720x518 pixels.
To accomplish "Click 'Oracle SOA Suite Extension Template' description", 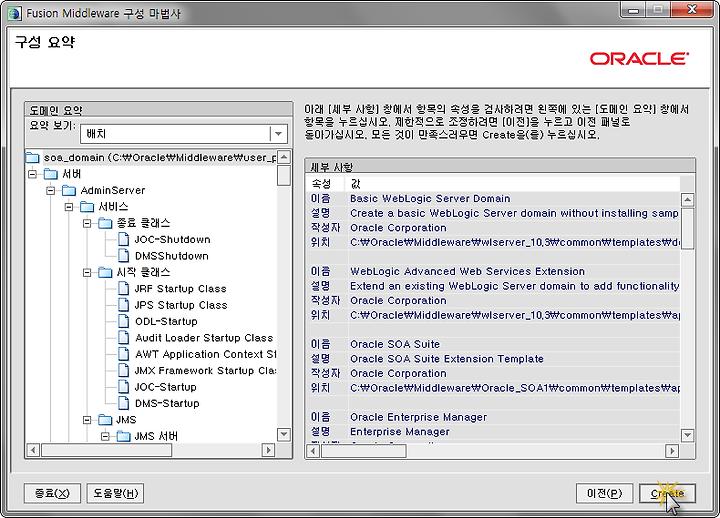I will 447,359.
